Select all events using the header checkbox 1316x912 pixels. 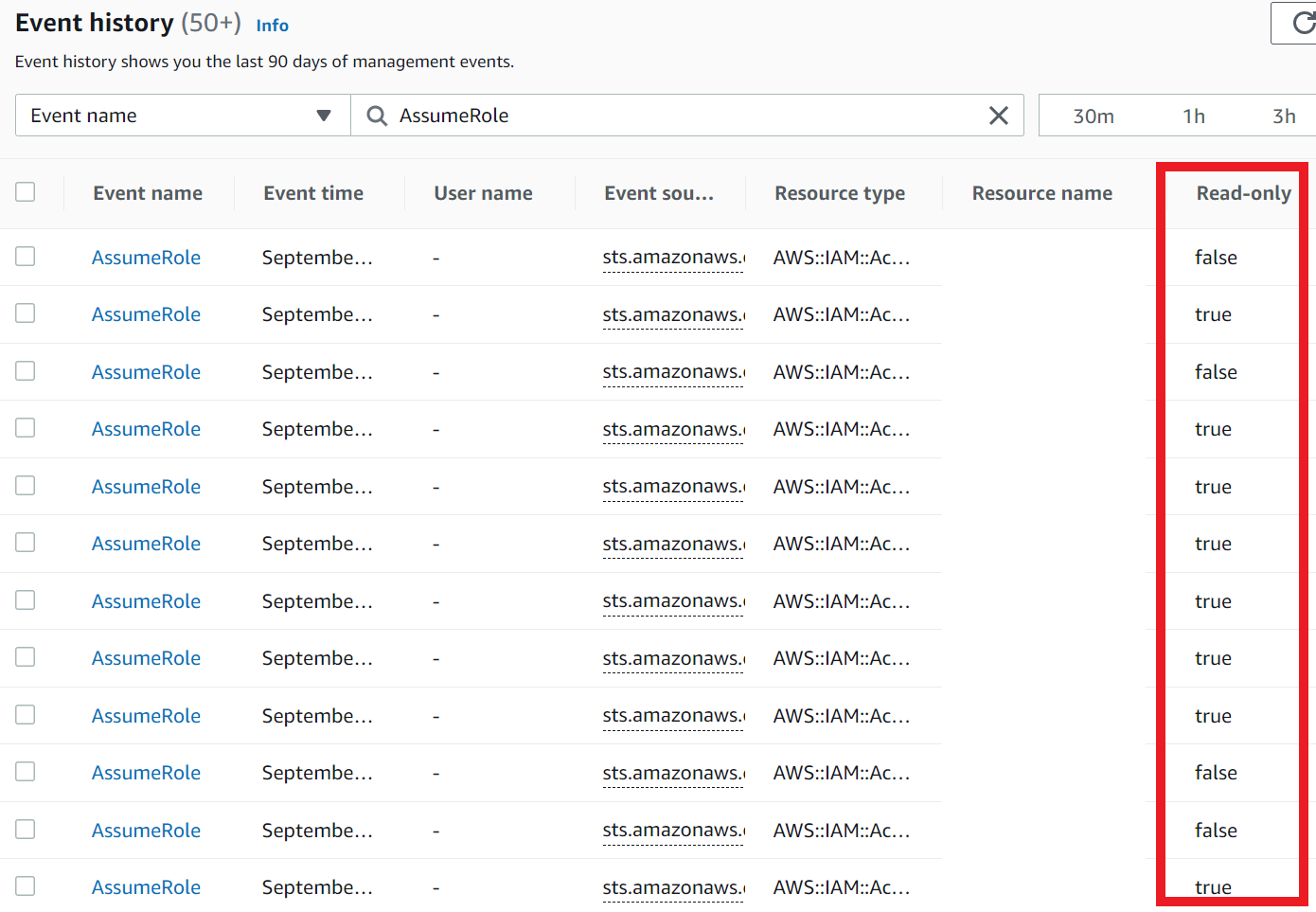pos(25,190)
